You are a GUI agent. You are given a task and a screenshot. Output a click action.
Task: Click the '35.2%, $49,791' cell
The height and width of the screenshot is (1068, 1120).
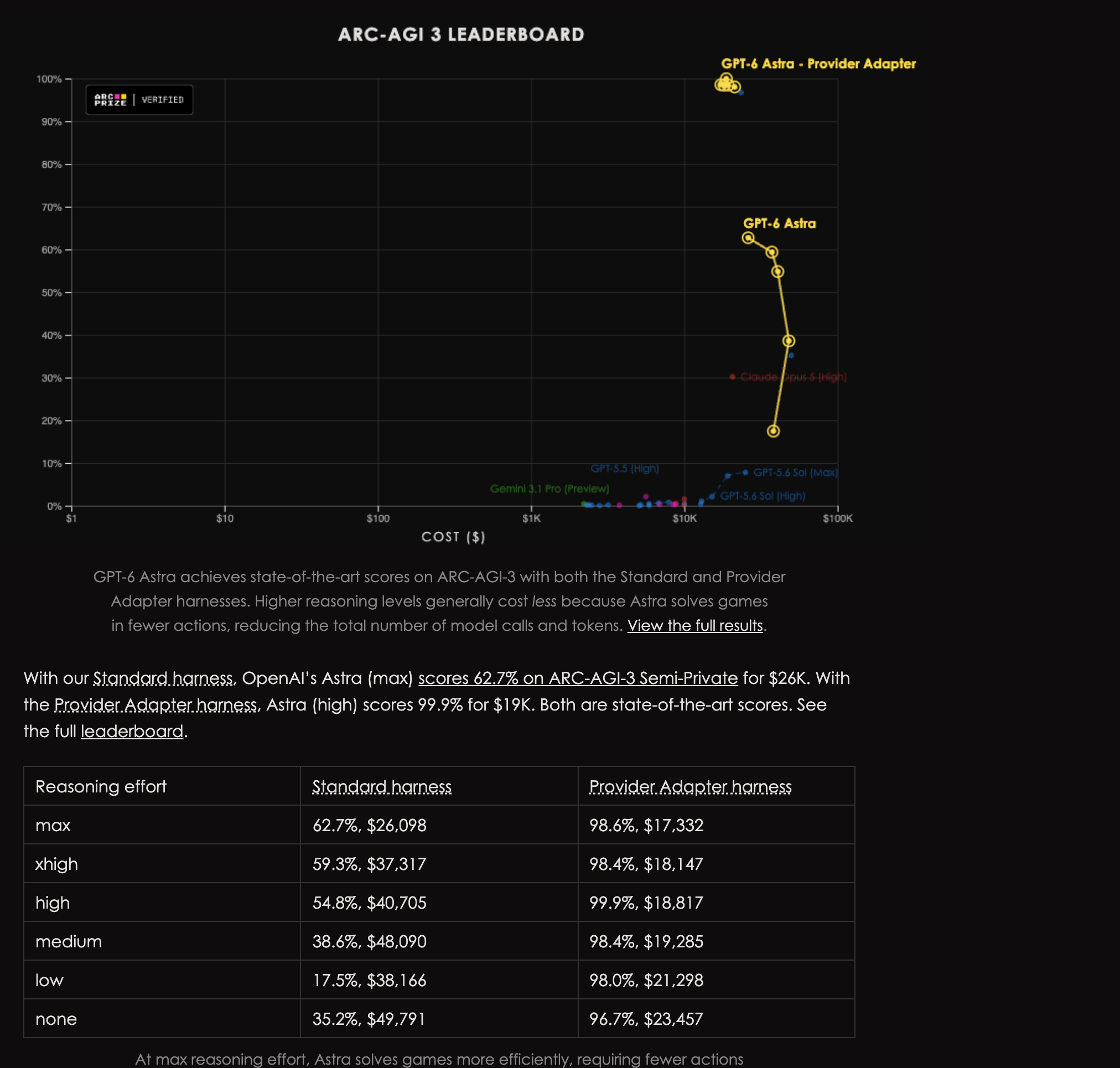click(x=439, y=1018)
